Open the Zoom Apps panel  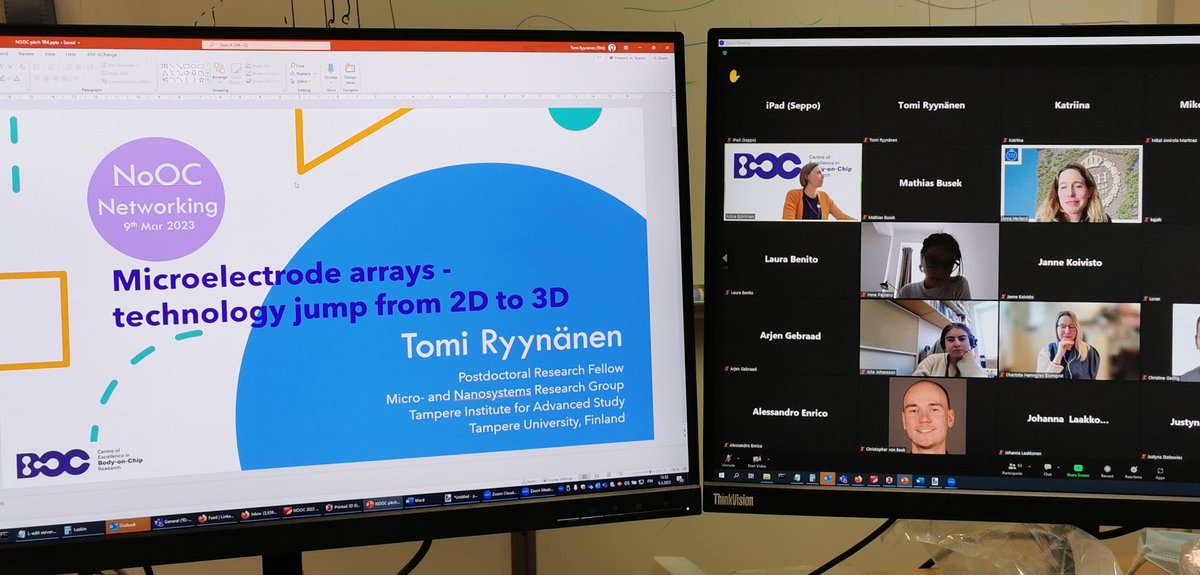tap(1160, 475)
